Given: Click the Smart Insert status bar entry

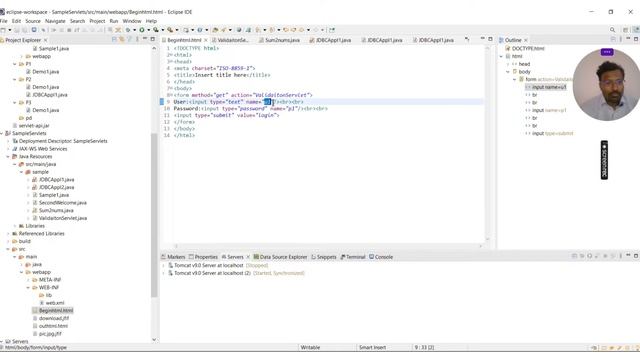Looking at the screenshot, I should pyautogui.click(x=372, y=348).
